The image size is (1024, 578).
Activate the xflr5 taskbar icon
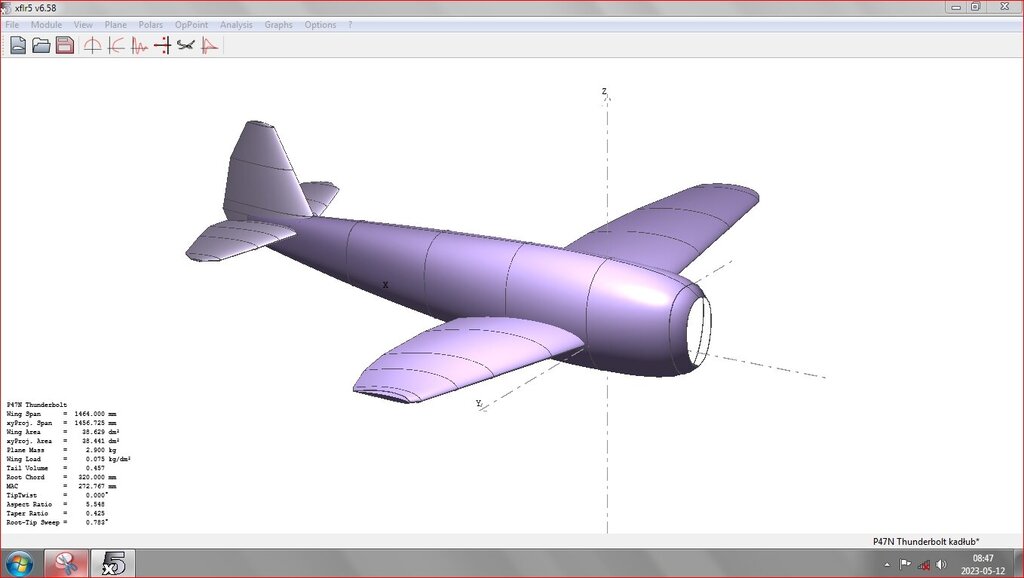point(112,563)
